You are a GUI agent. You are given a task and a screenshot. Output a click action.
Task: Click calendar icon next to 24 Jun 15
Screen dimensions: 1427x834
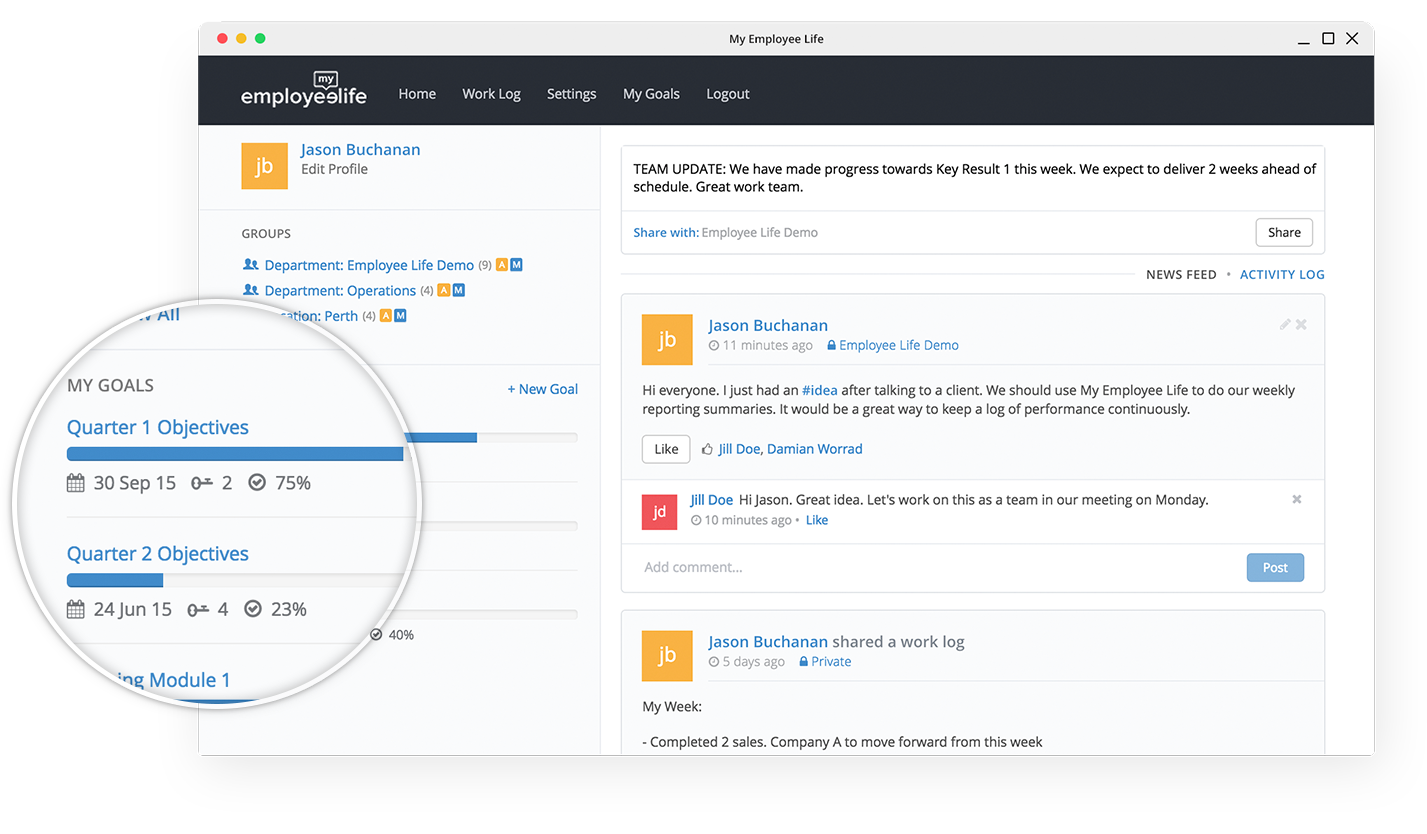[x=76, y=609]
